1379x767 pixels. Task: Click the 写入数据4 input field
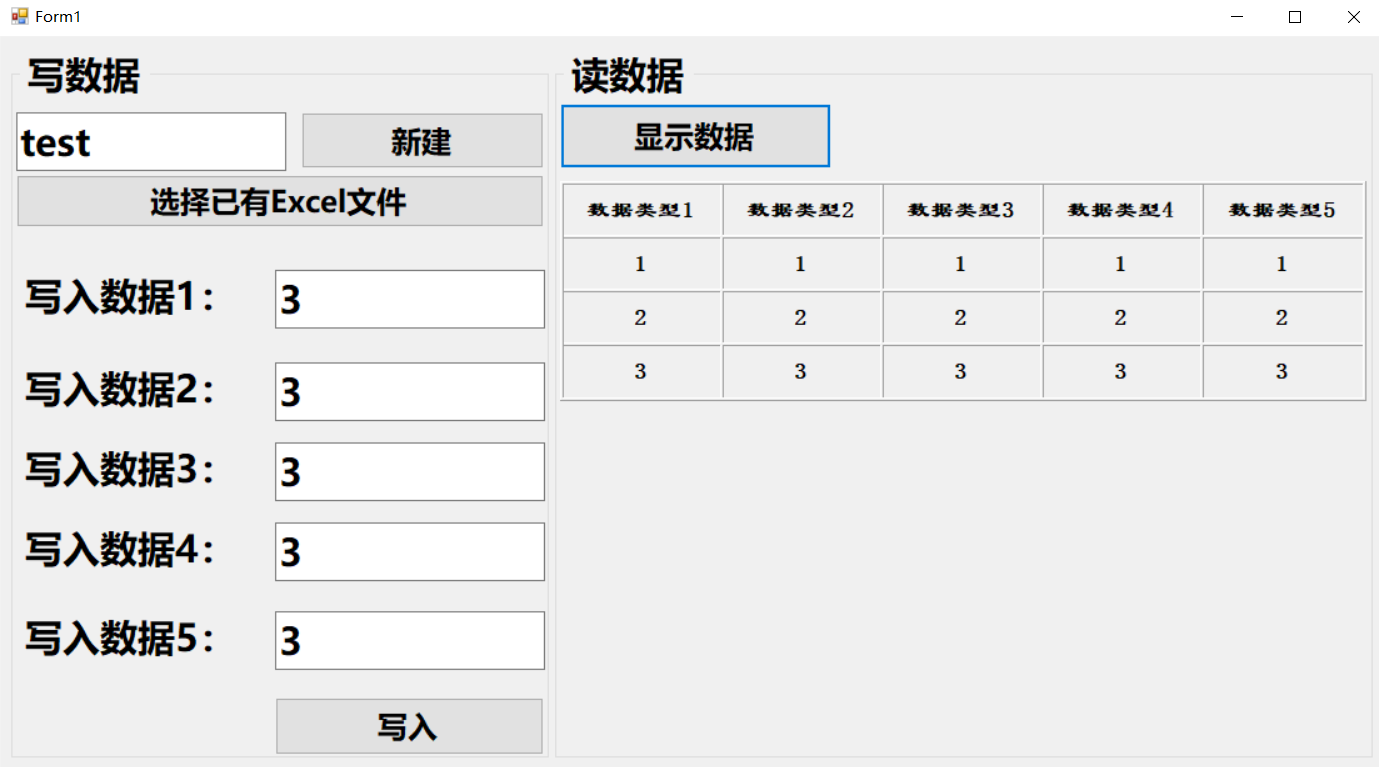[x=409, y=551]
